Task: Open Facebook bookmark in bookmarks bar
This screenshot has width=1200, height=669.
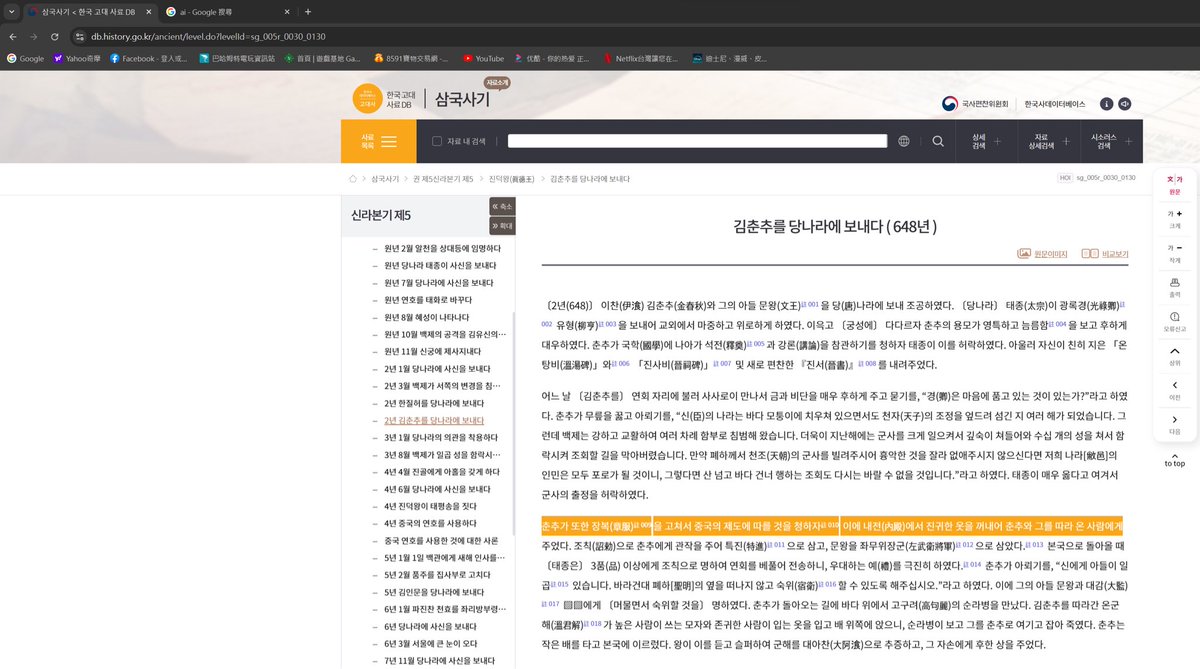Action: 149,58
